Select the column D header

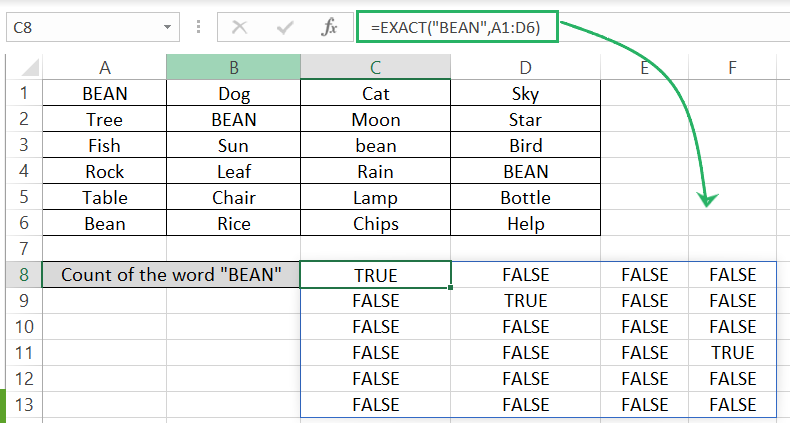tap(525, 67)
